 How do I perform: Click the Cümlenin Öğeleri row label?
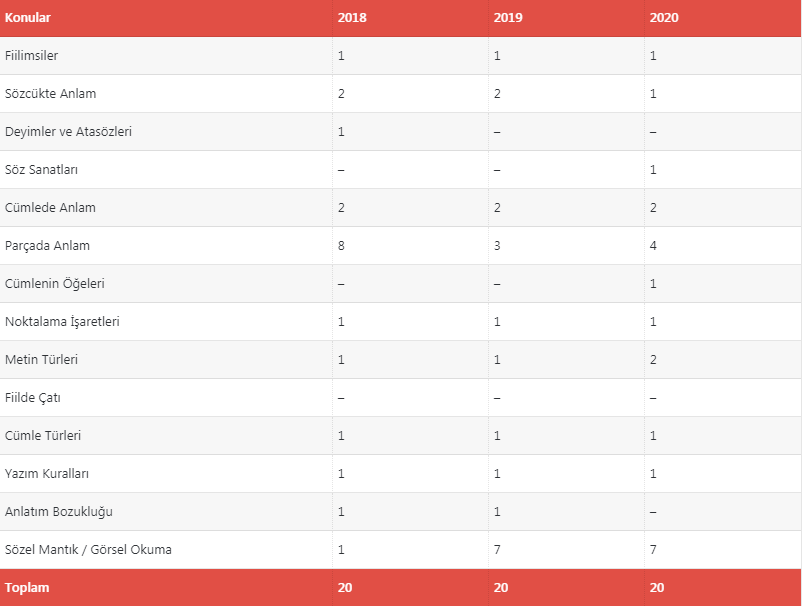[x=54, y=283]
